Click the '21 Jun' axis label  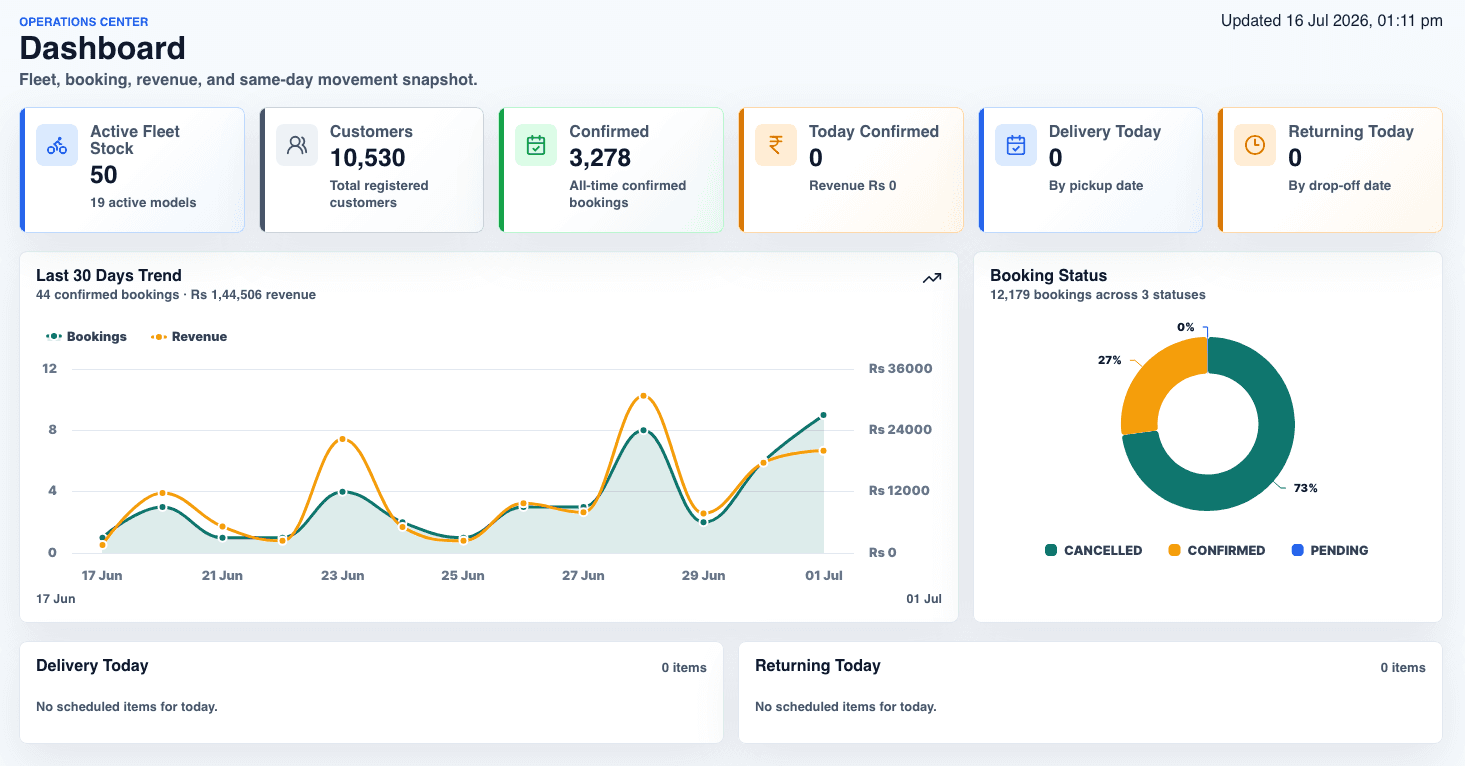point(222,576)
